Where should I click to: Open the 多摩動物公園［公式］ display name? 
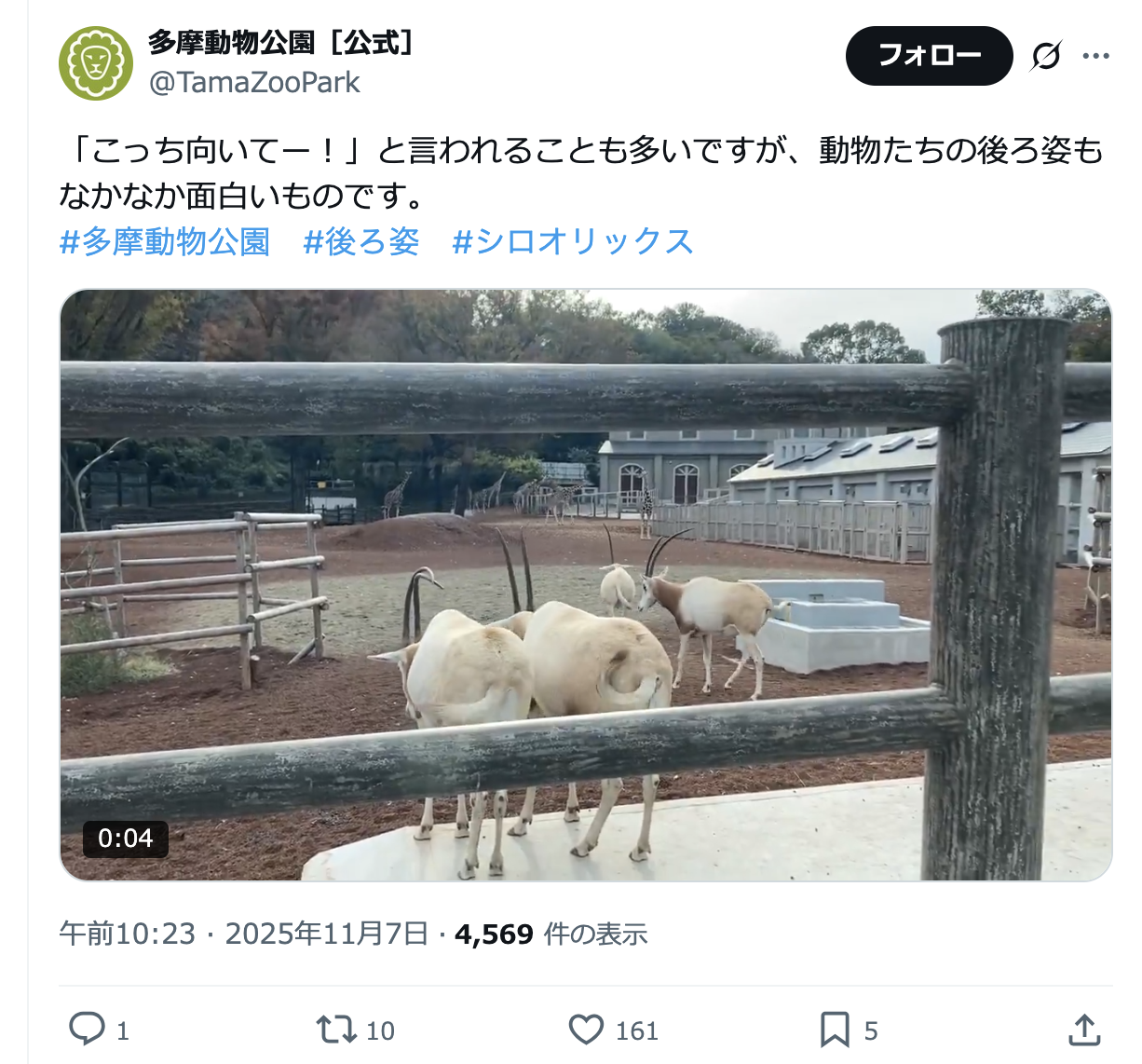click(x=281, y=42)
